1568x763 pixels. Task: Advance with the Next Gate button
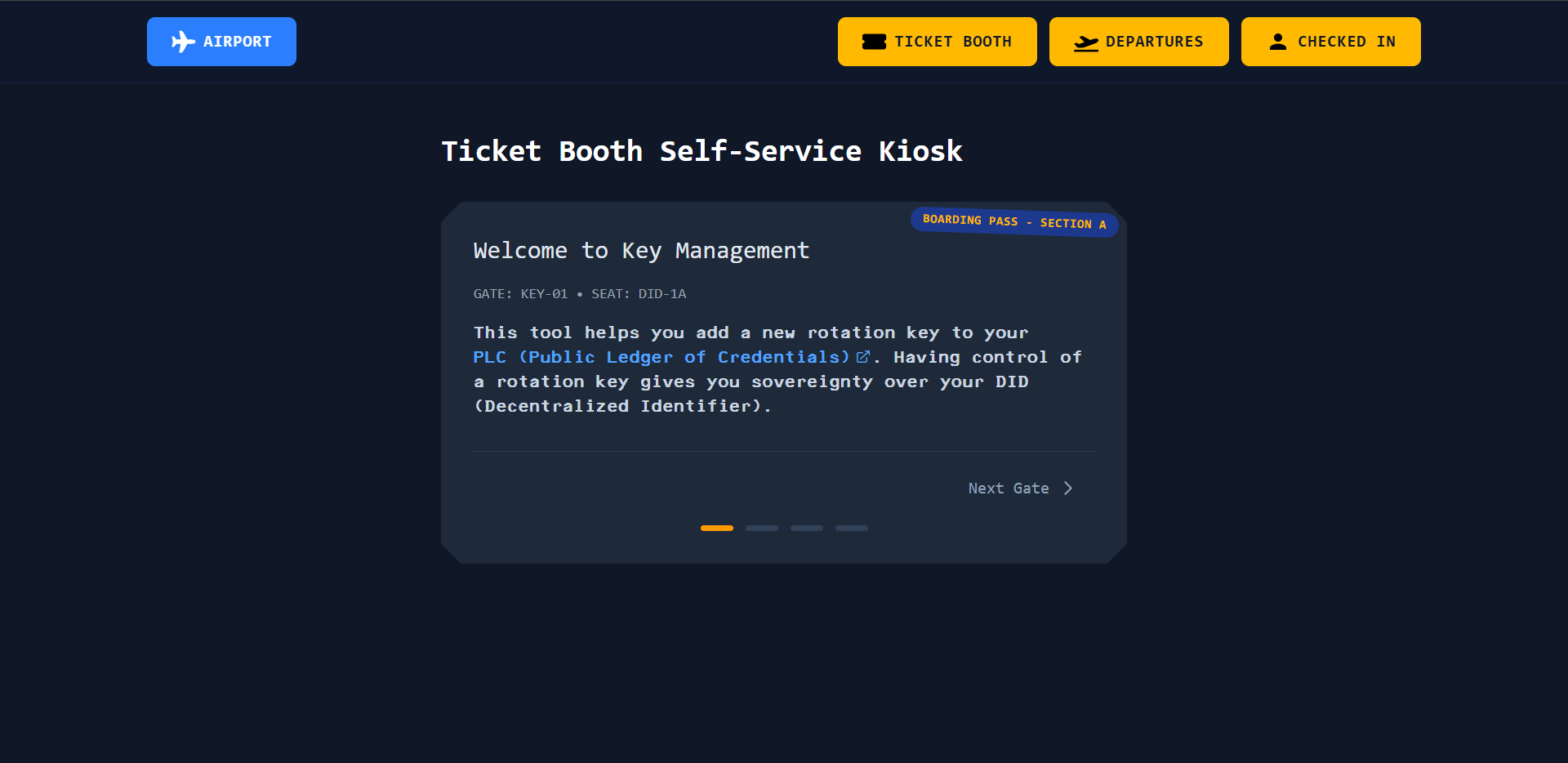[1021, 489]
